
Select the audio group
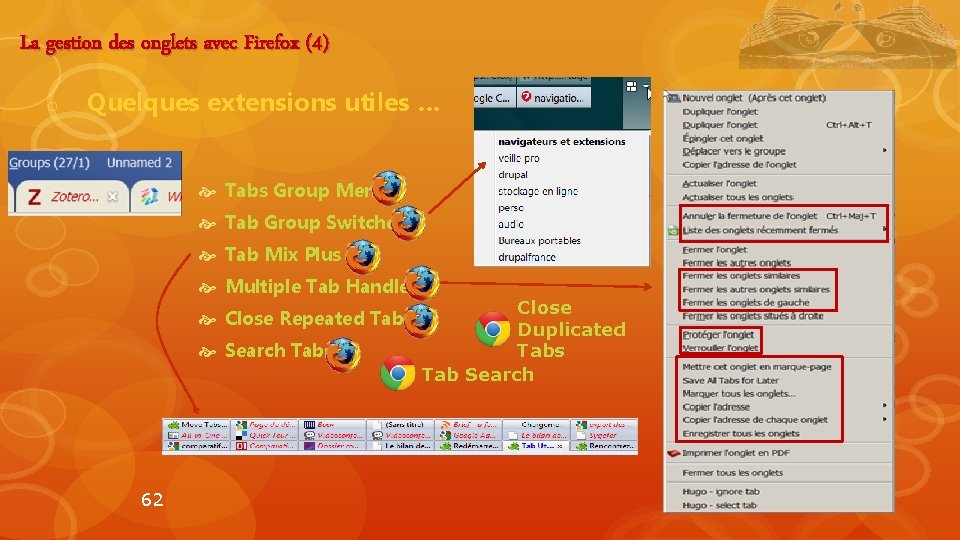pos(511,224)
